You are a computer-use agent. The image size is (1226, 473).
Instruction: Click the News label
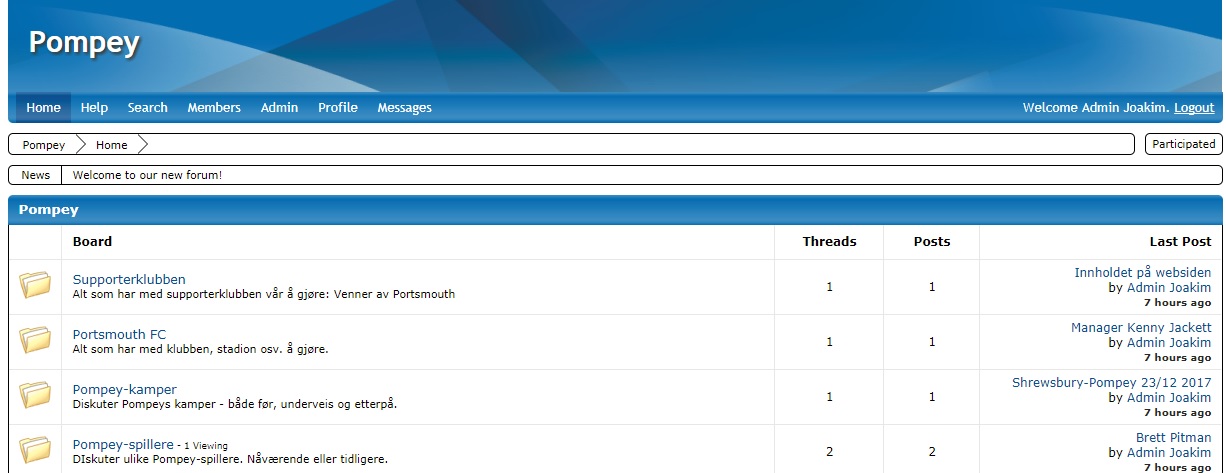(x=36, y=175)
